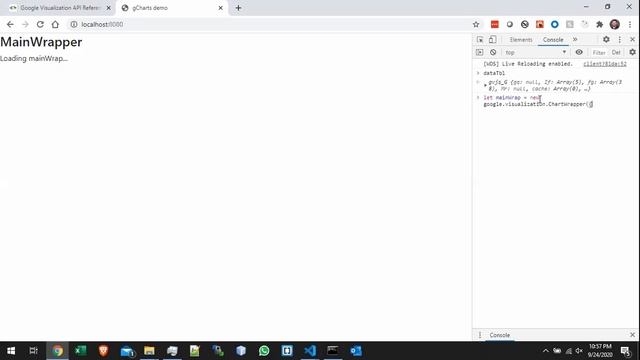
Task: Open File Explorer from the taskbar
Action: (149, 351)
